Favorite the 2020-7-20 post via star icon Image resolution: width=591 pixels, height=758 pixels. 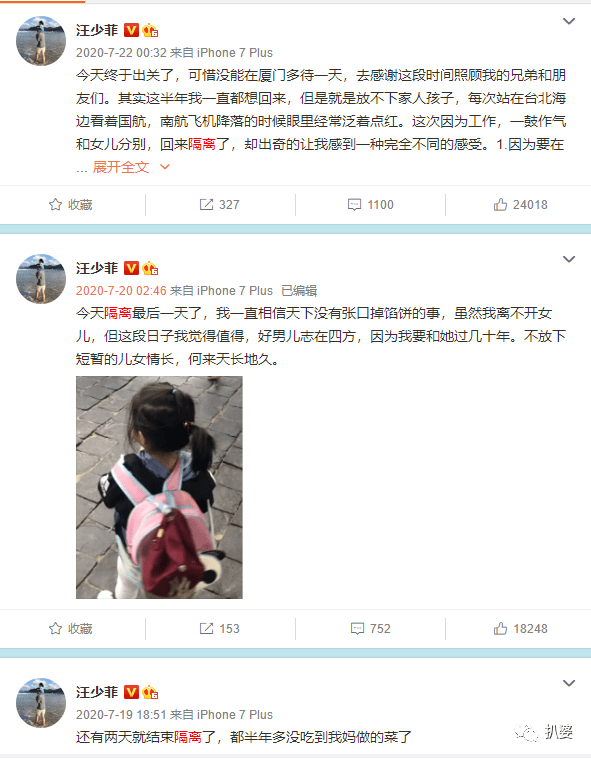click(70, 628)
